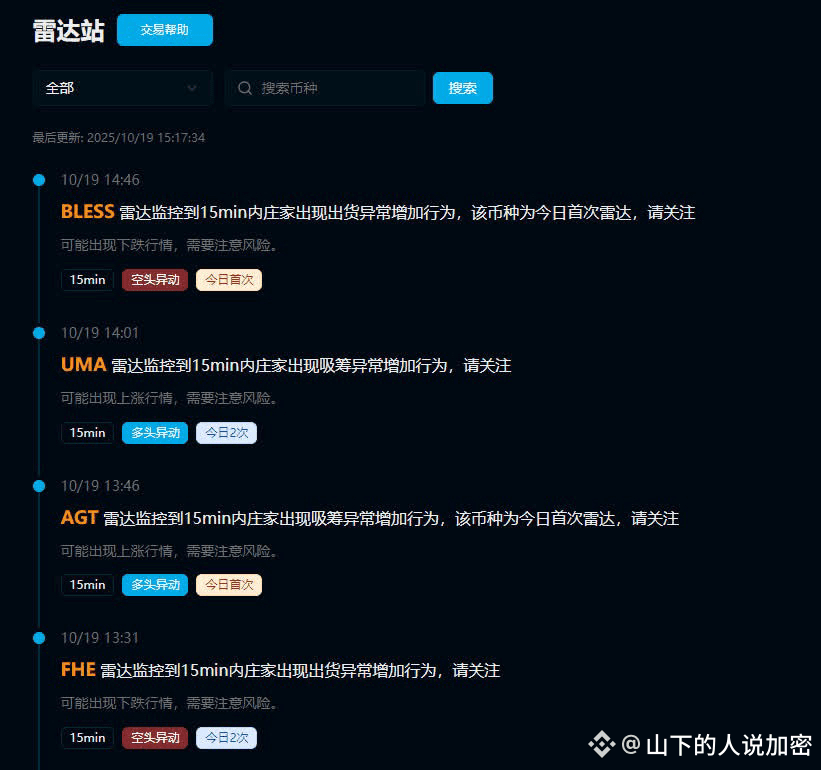The height and width of the screenshot is (770, 821).
Task: Click the magnifier icon in search box
Action: click(x=245, y=88)
